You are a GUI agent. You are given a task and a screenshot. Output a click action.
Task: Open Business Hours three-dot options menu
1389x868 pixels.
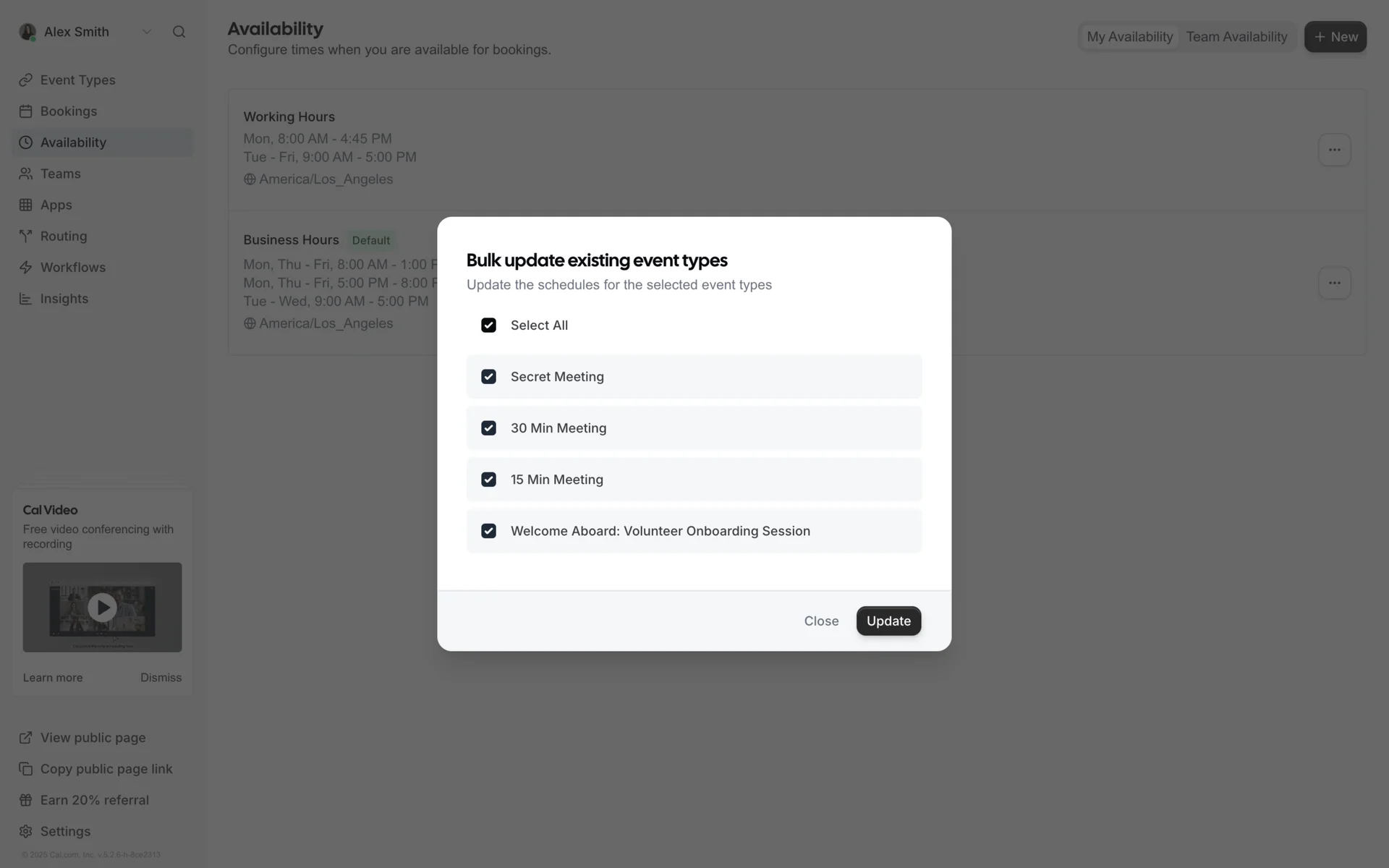point(1334,283)
